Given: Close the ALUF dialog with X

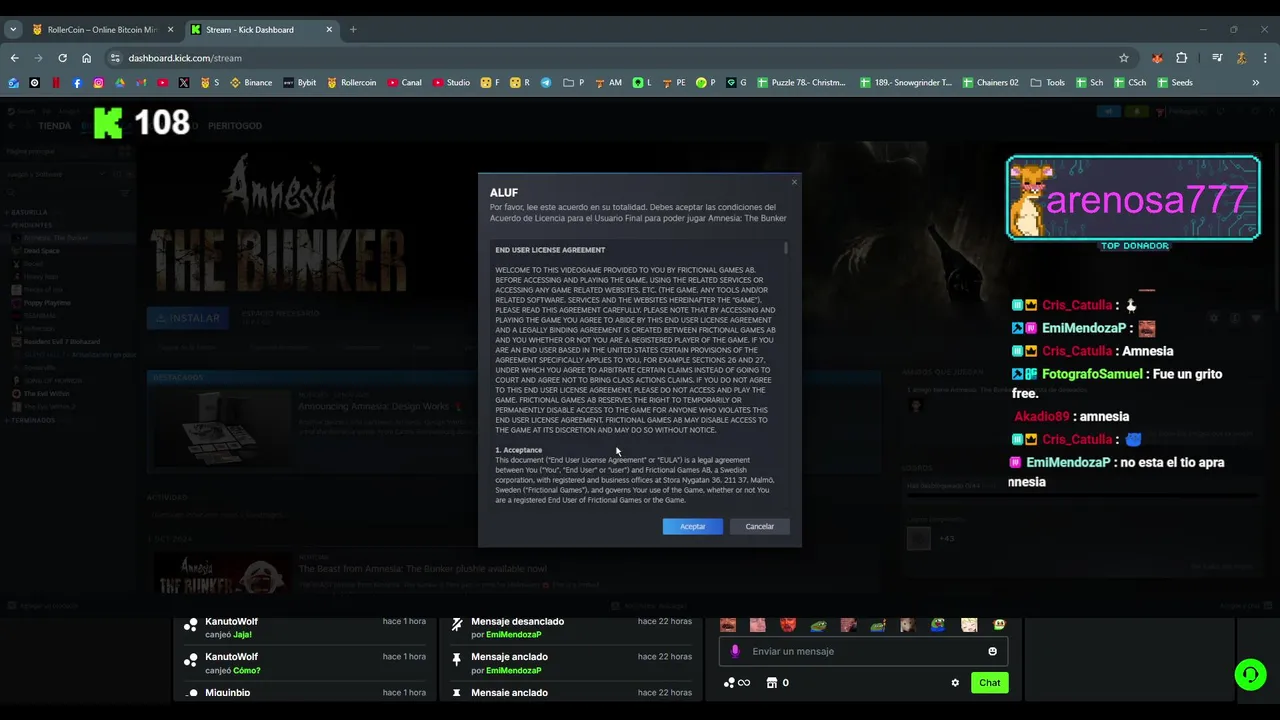Looking at the screenshot, I should click(795, 182).
